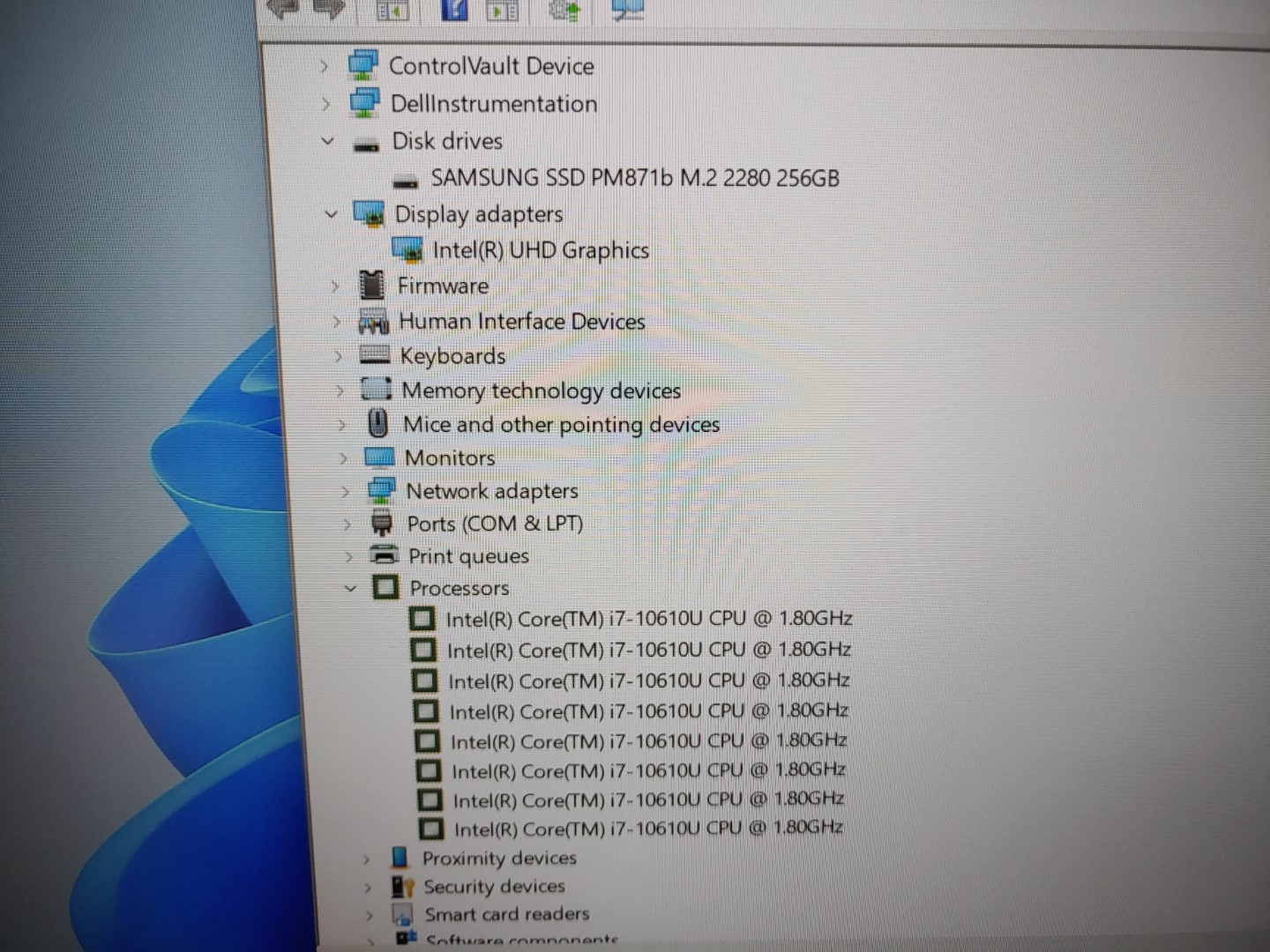
Task: Select the Keyboards label
Action: tap(452, 356)
